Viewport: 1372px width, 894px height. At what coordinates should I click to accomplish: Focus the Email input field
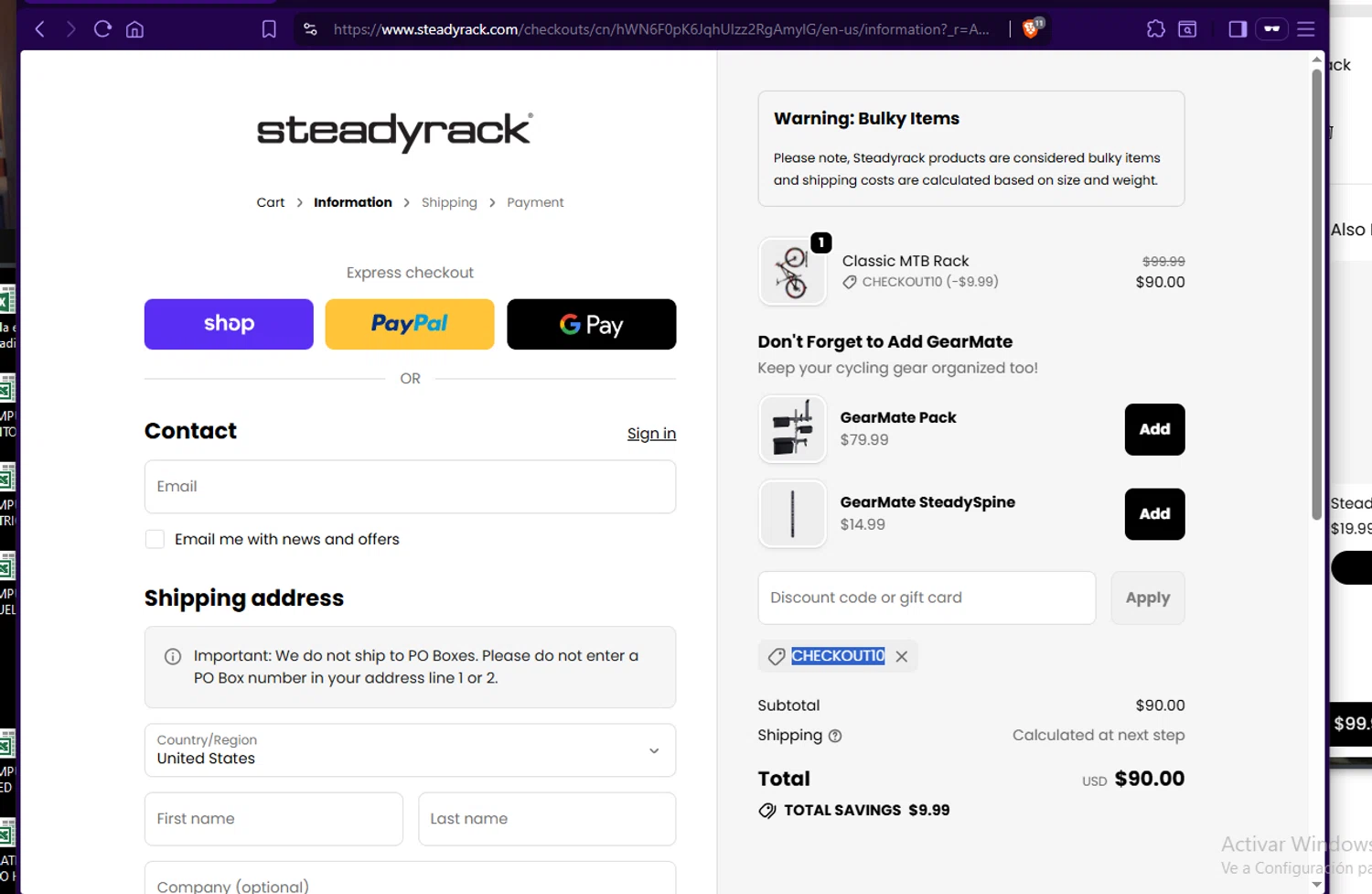coord(410,487)
